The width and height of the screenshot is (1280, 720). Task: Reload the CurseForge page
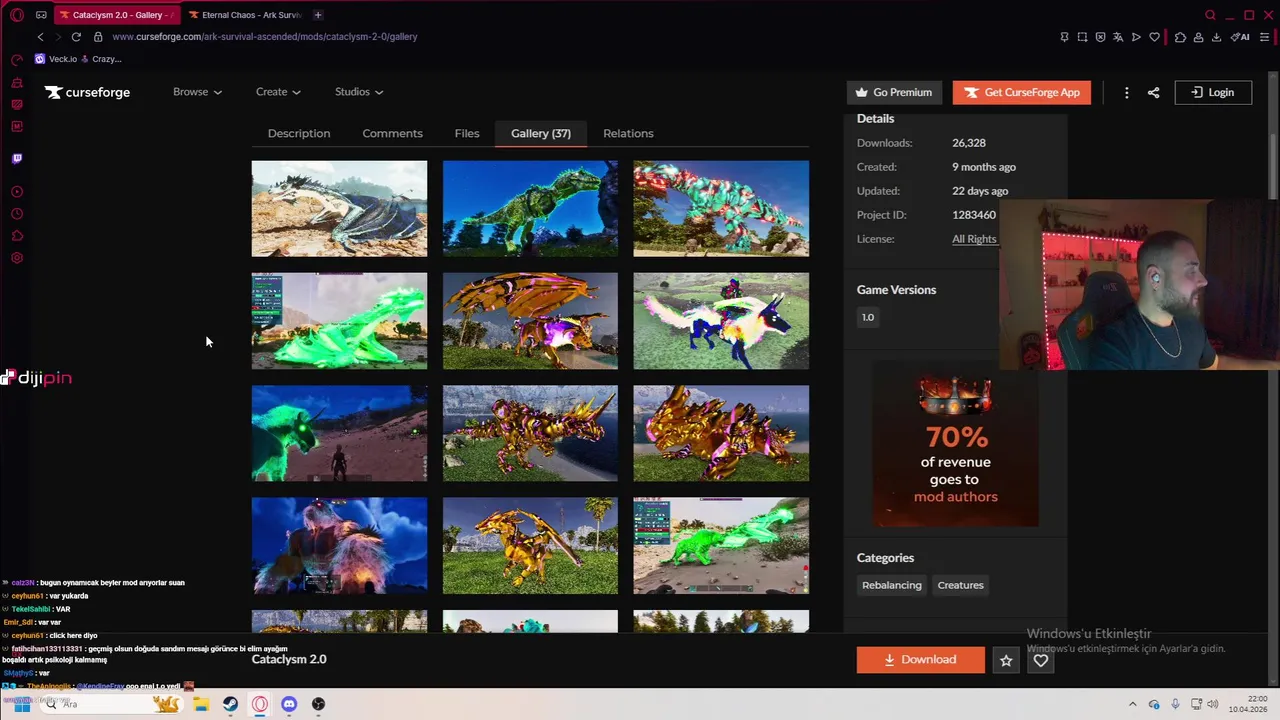click(x=76, y=37)
